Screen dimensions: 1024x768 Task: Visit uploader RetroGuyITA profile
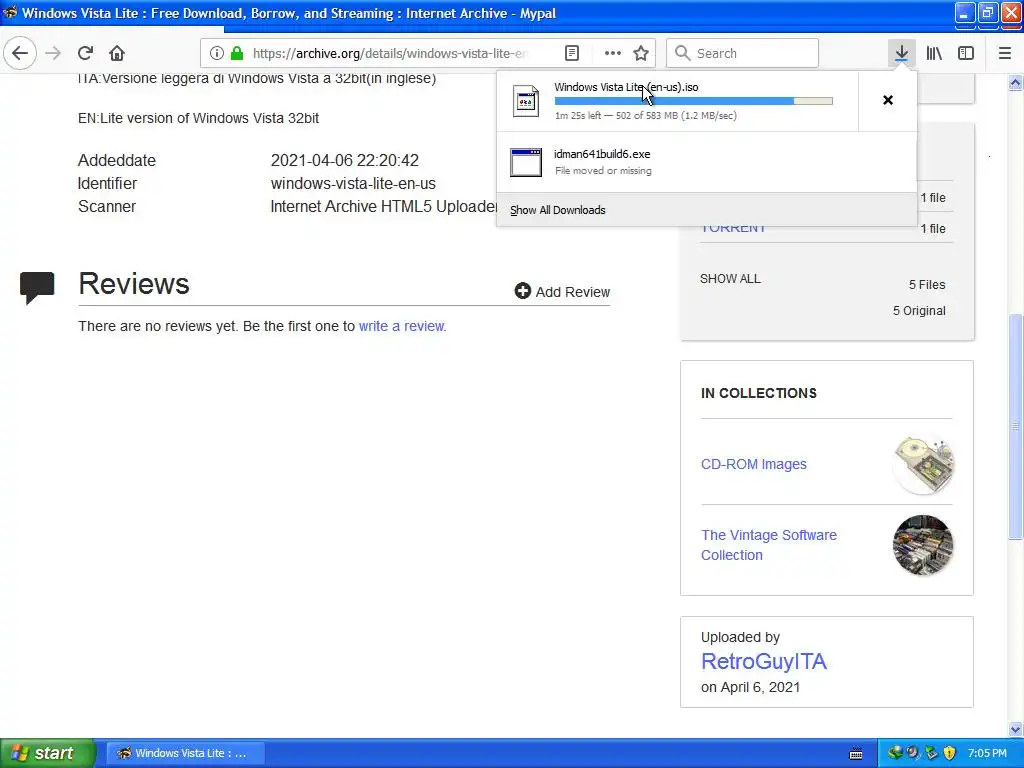pos(763,662)
